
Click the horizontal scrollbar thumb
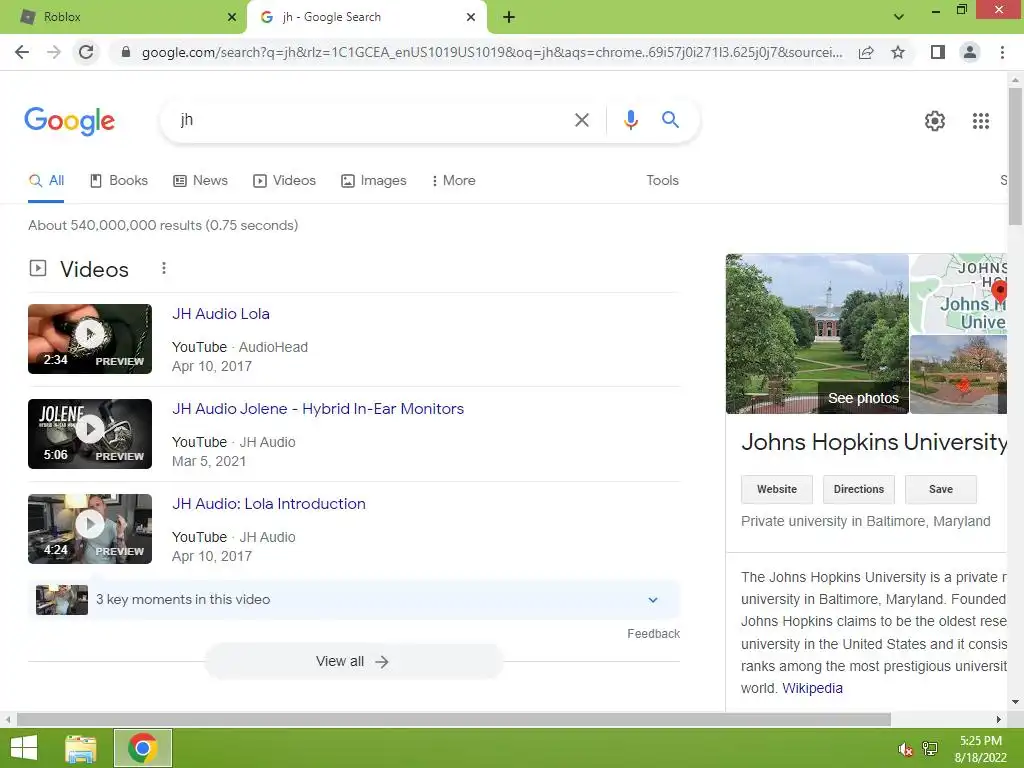(x=454, y=720)
